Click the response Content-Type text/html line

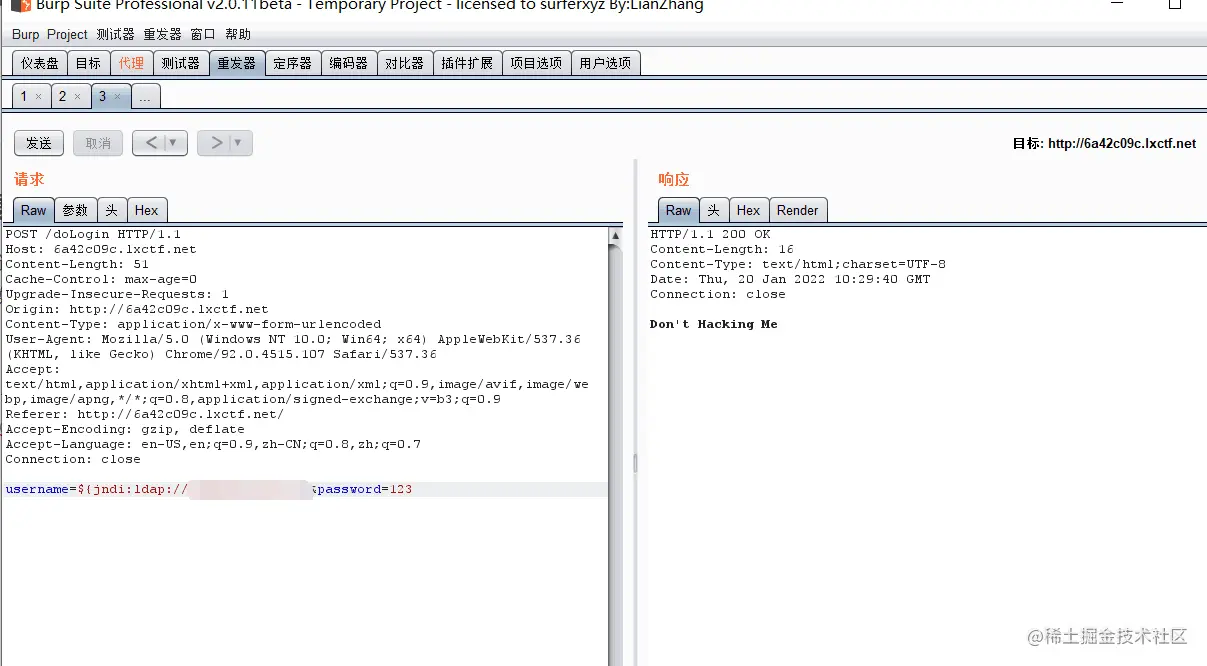798,264
